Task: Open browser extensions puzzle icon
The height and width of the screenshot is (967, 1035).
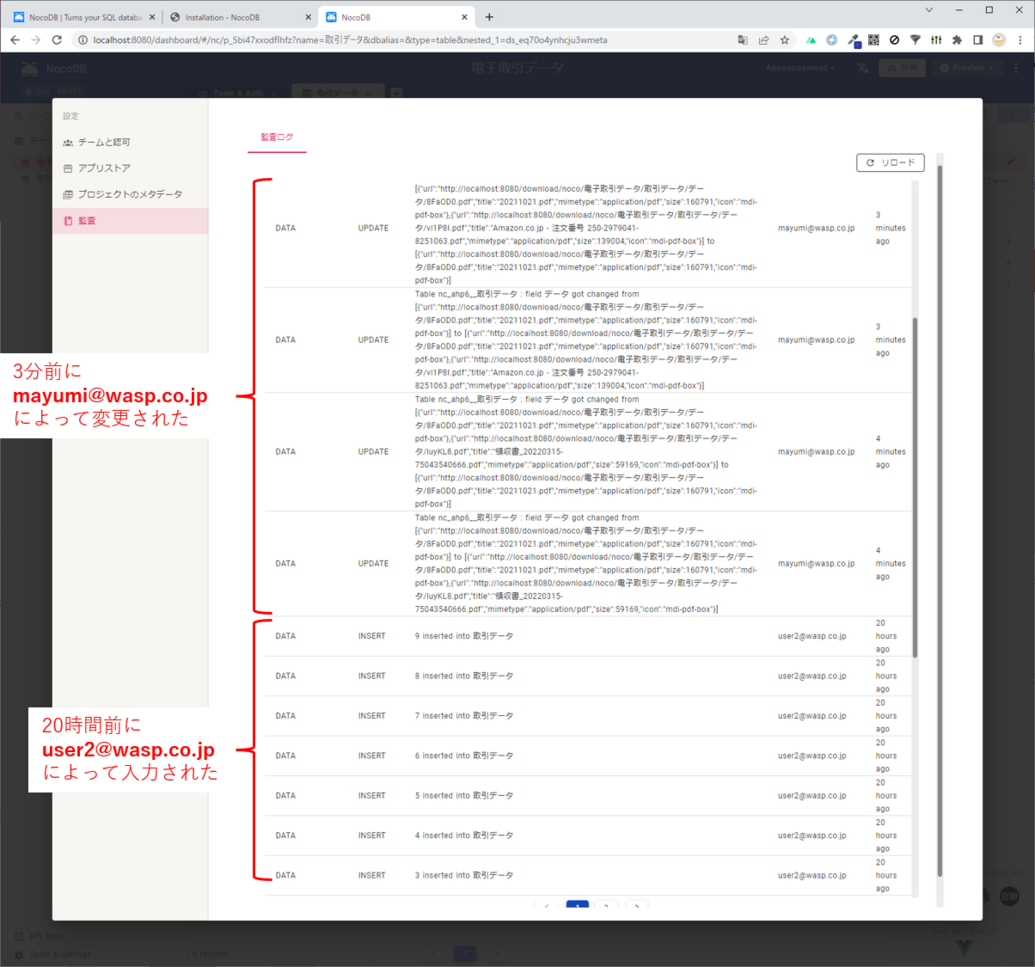Action: click(x=957, y=40)
